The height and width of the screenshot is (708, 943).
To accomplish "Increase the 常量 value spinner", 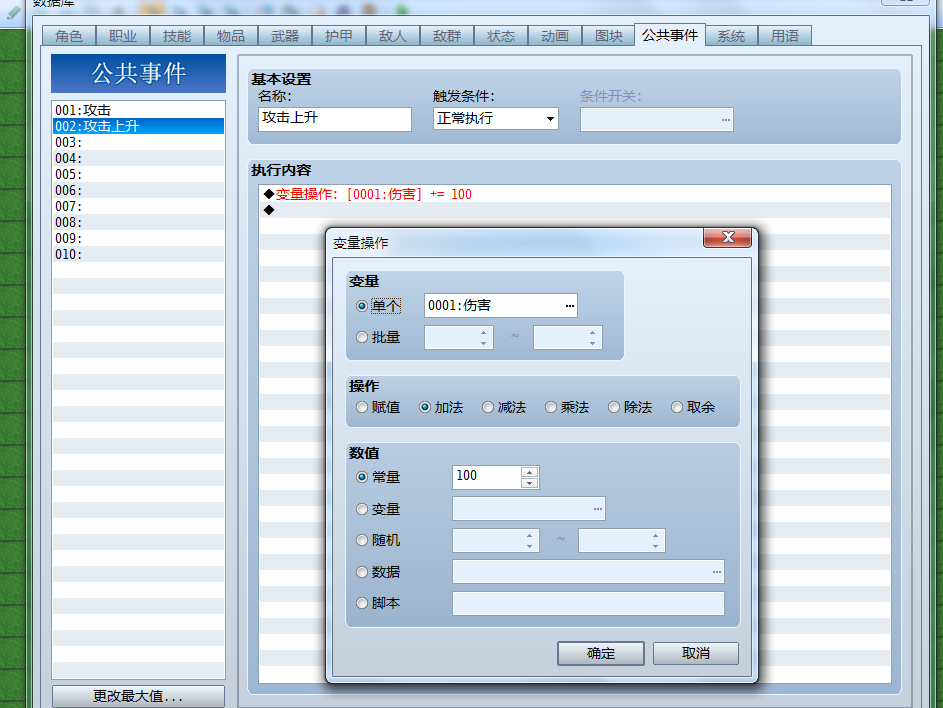I will click(529, 472).
